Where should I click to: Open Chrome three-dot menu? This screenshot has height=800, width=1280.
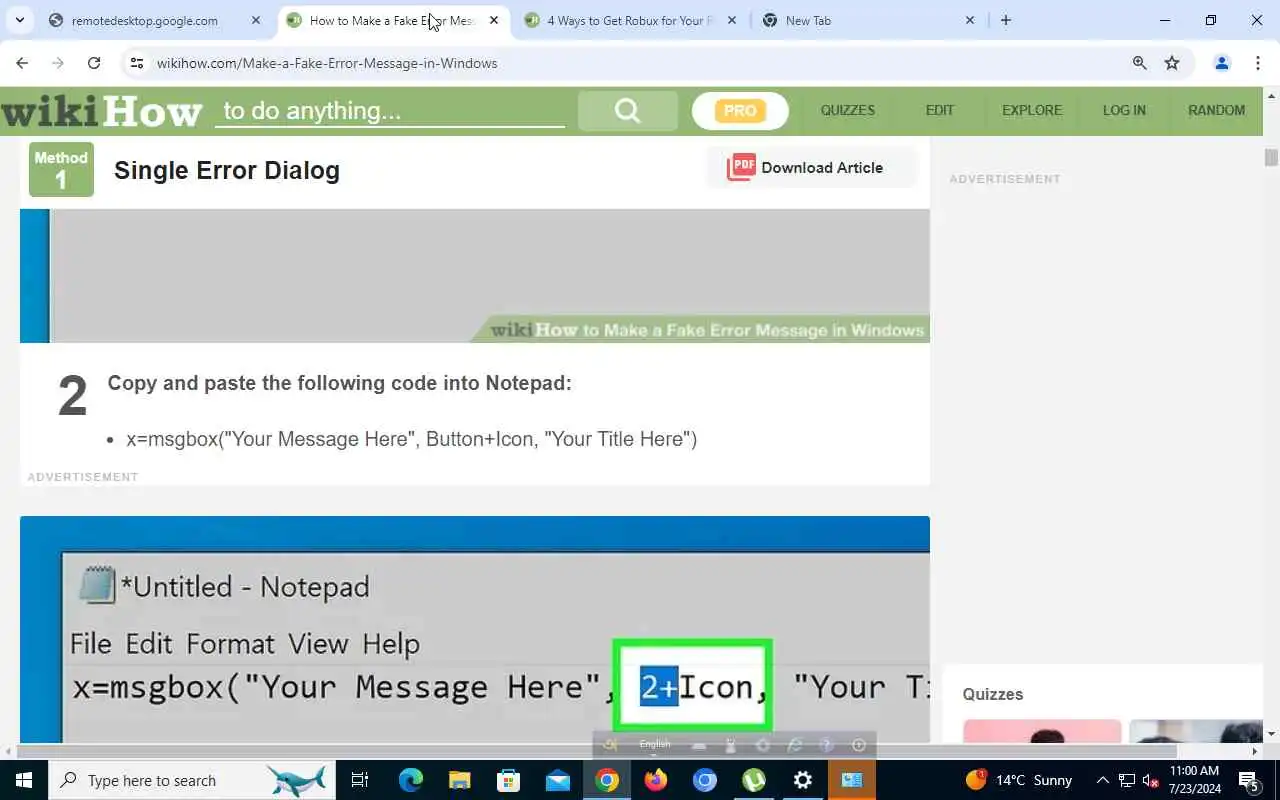coord(1257,63)
